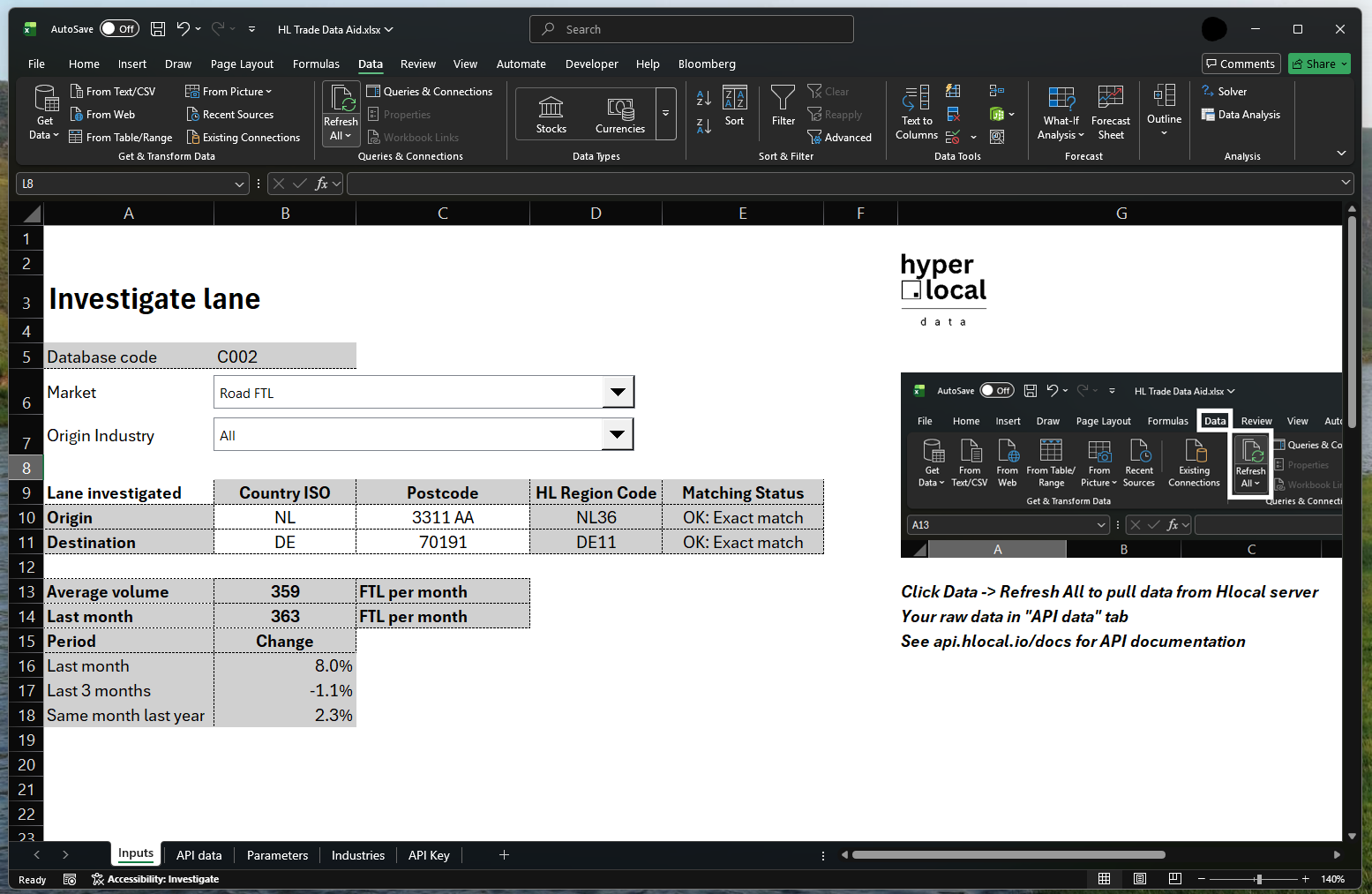The width and height of the screenshot is (1372, 894).
Task: Open the API data sheet tab
Action: (199, 854)
